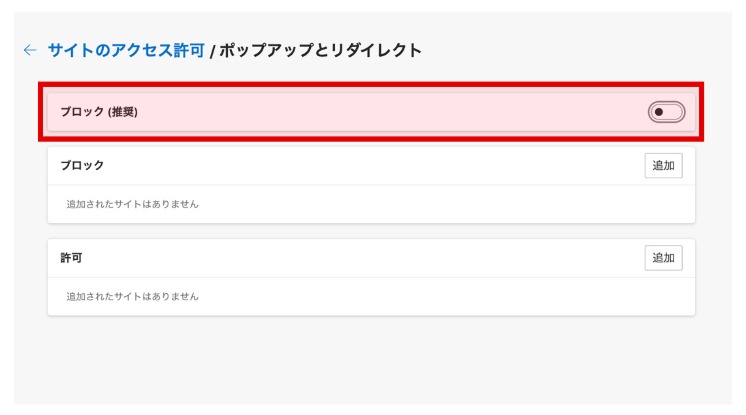
Task: Select the 許可 list section heading
Action: (71, 258)
